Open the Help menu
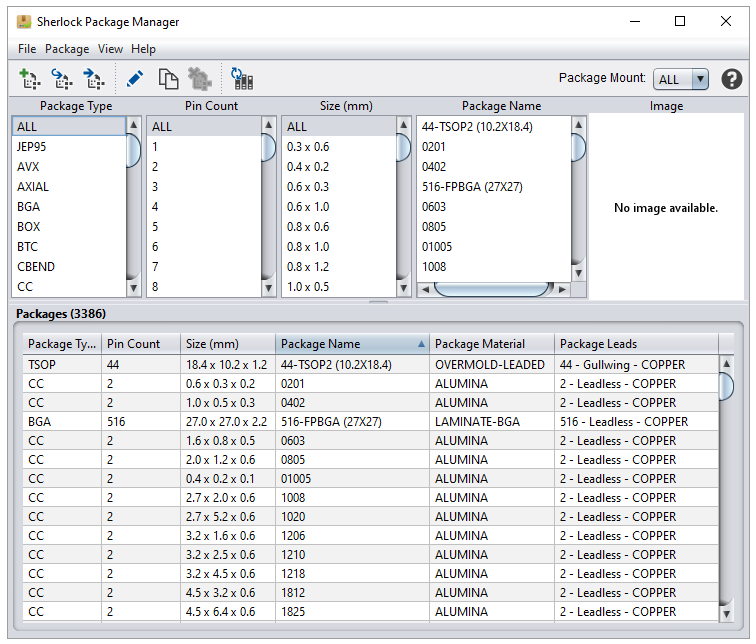The height and width of the screenshot is (644, 756). [x=143, y=49]
